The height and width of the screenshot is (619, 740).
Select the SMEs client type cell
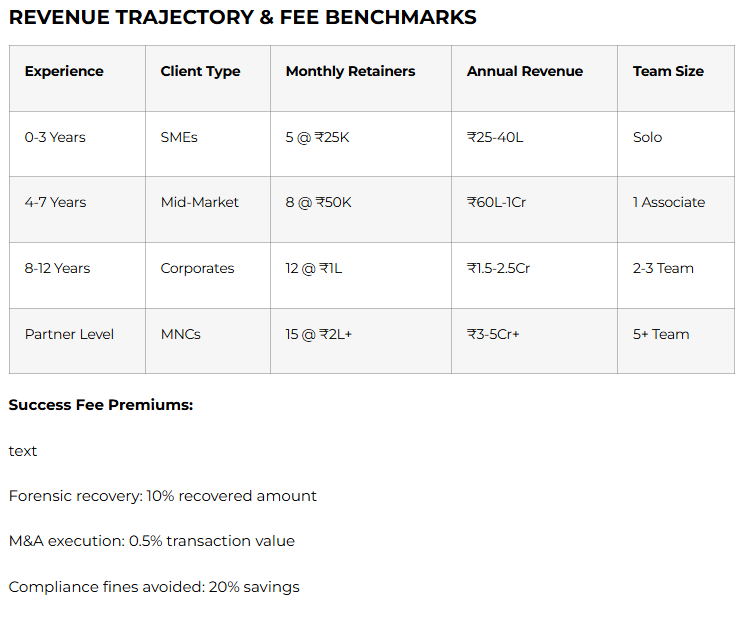pyautogui.click(x=179, y=137)
